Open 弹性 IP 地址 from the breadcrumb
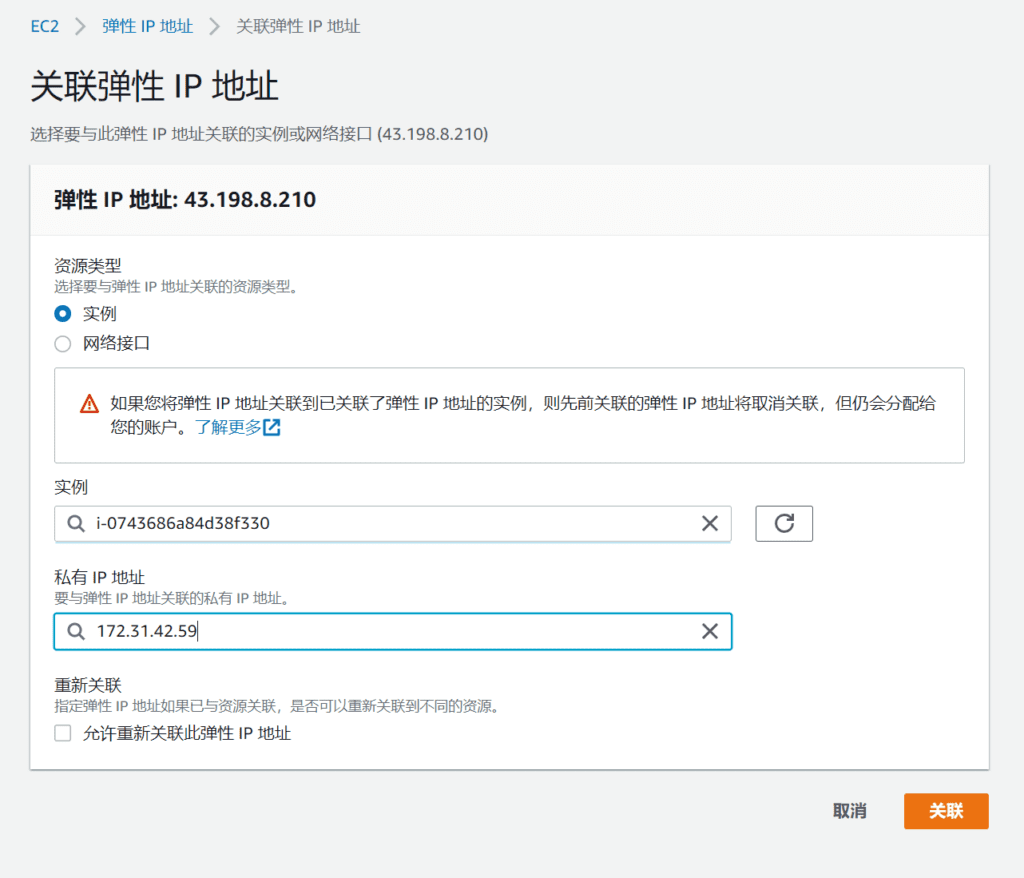Screen dimensions: 1024x878 147,26
